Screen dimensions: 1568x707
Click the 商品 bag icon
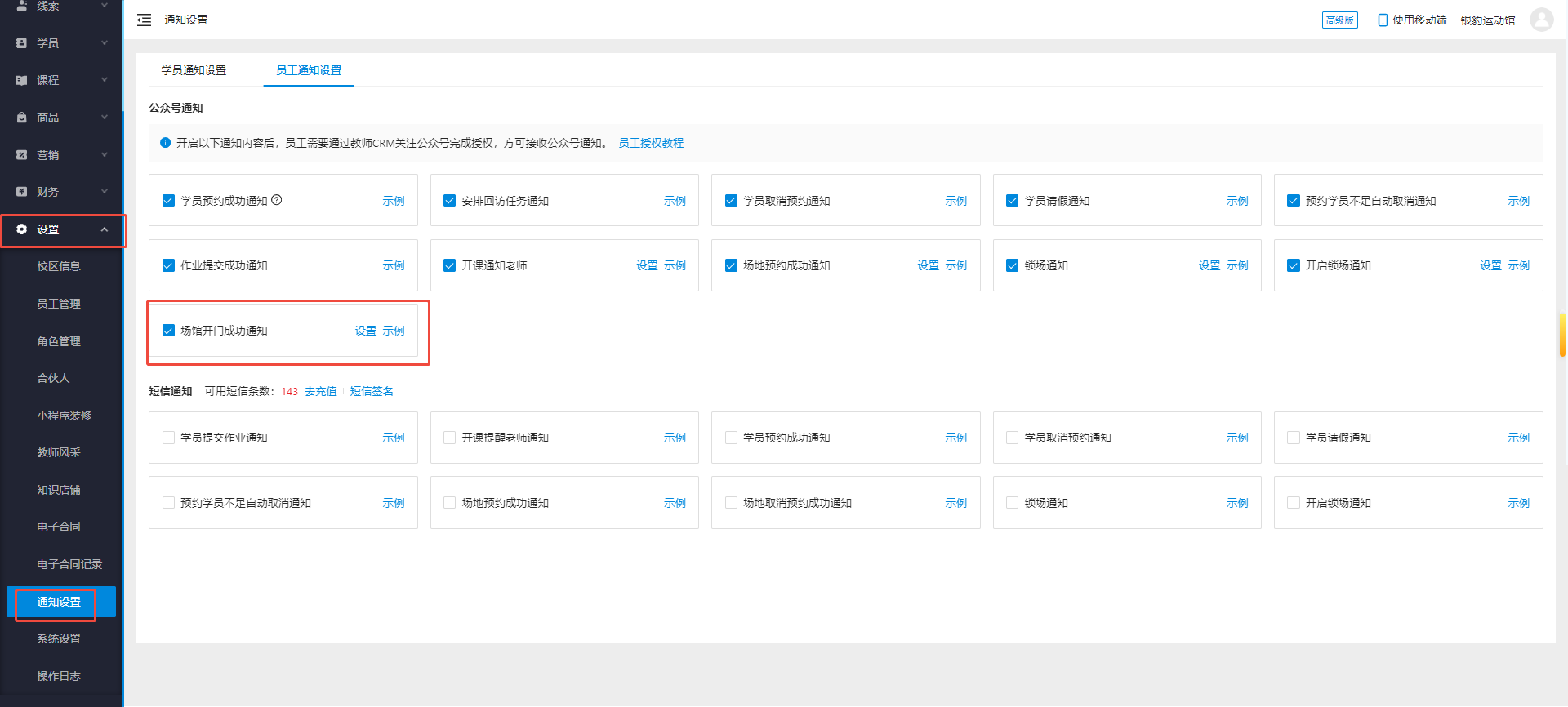click(22, 118)
